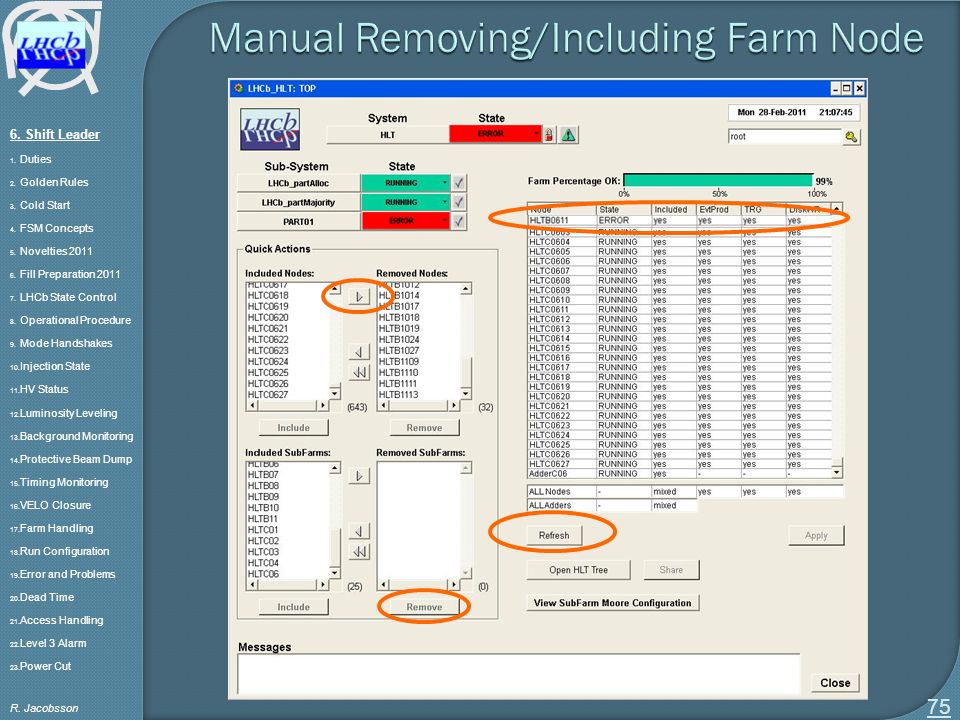Click the LHCb logo on the slide corner
Image resolution: width=960 pixels, height=720 pixels.
pos(51,48)
